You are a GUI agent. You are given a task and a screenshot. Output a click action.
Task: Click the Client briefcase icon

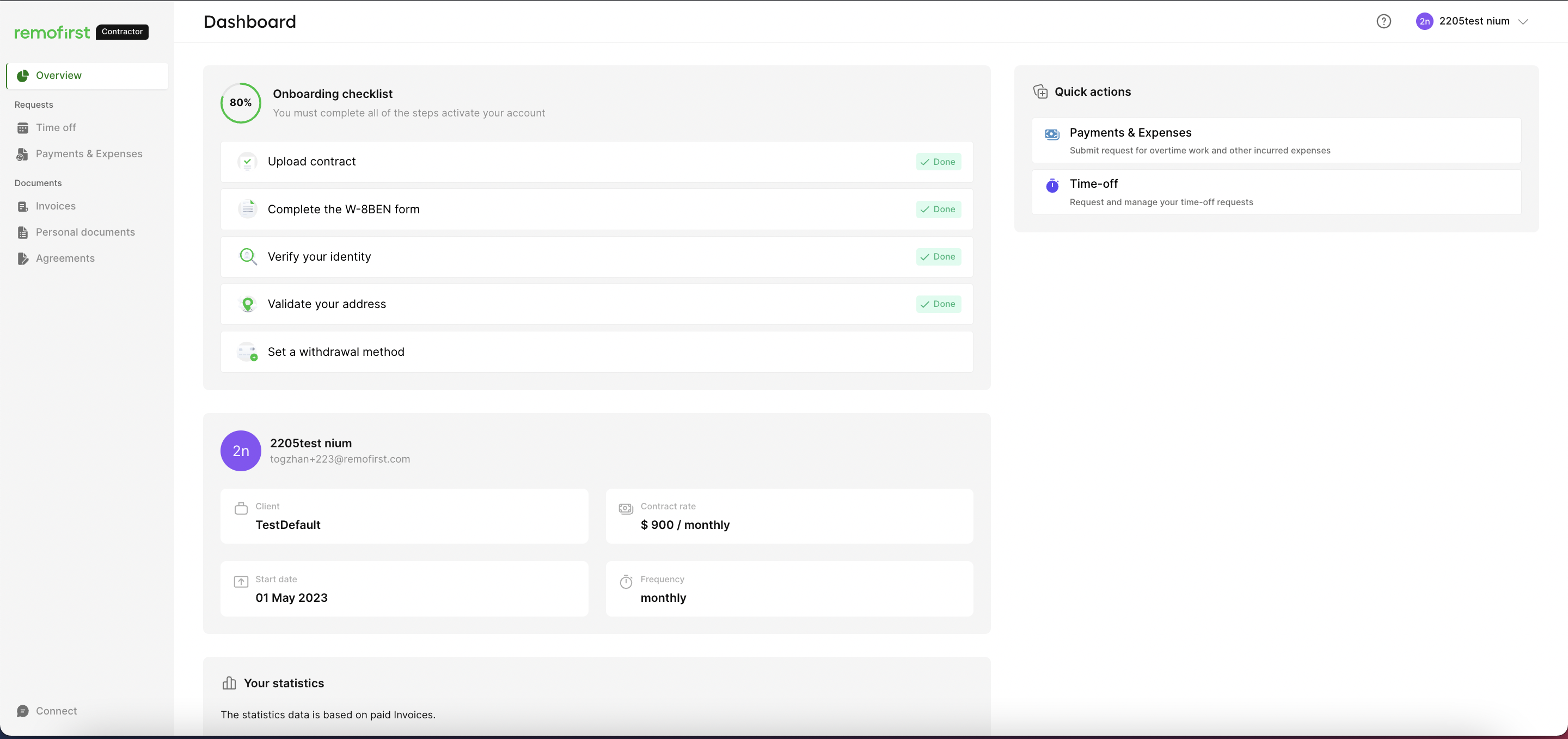tap(241, 508)
